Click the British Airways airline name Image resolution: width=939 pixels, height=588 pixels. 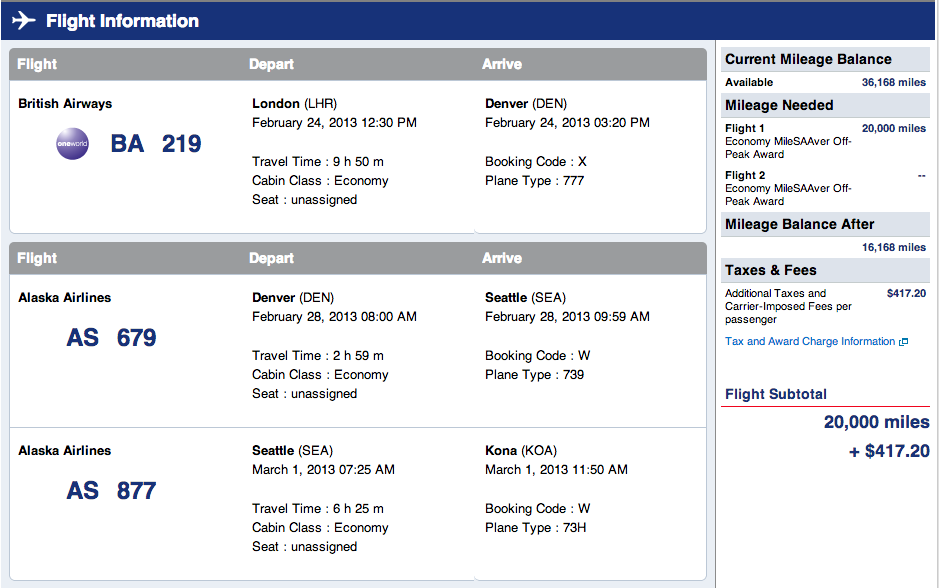click(65, 104)
